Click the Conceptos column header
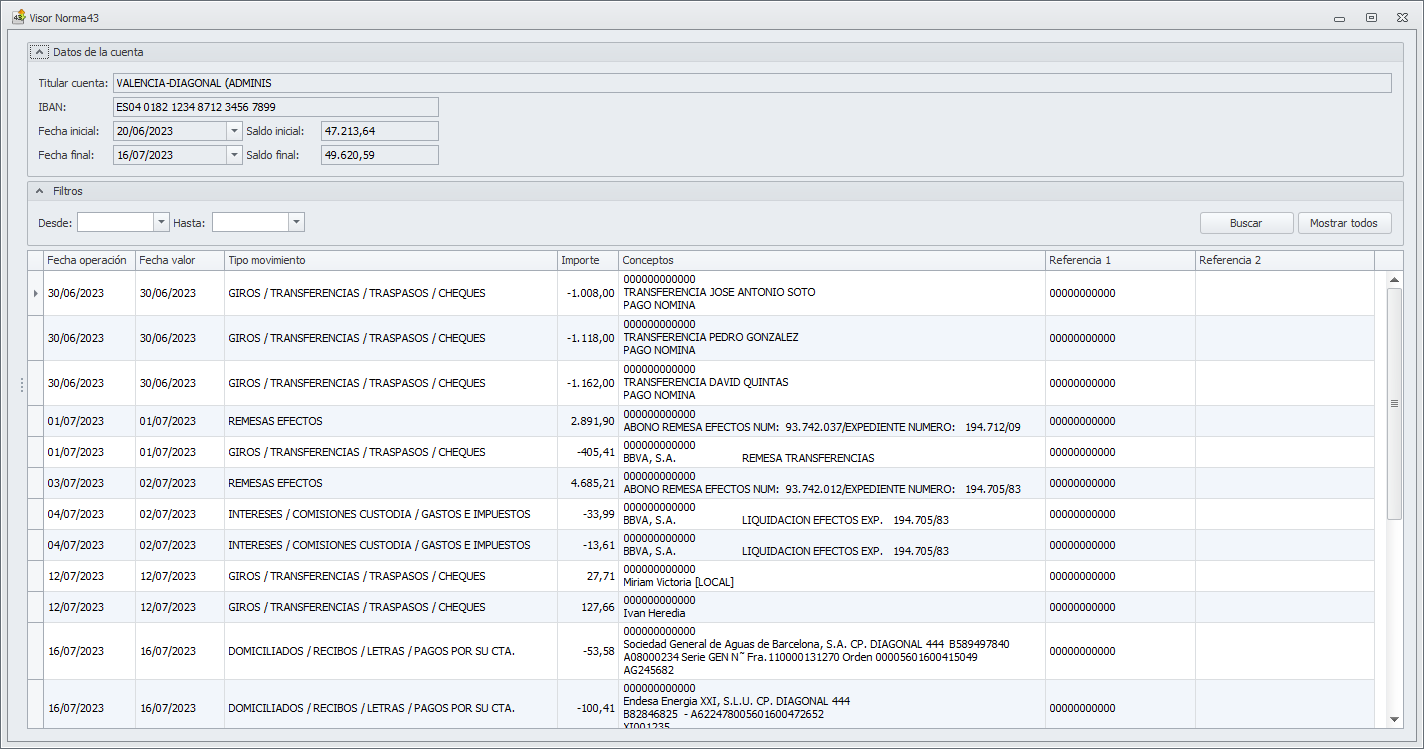Viewport: 1424px width, 749px height. (x=830, y=260)
